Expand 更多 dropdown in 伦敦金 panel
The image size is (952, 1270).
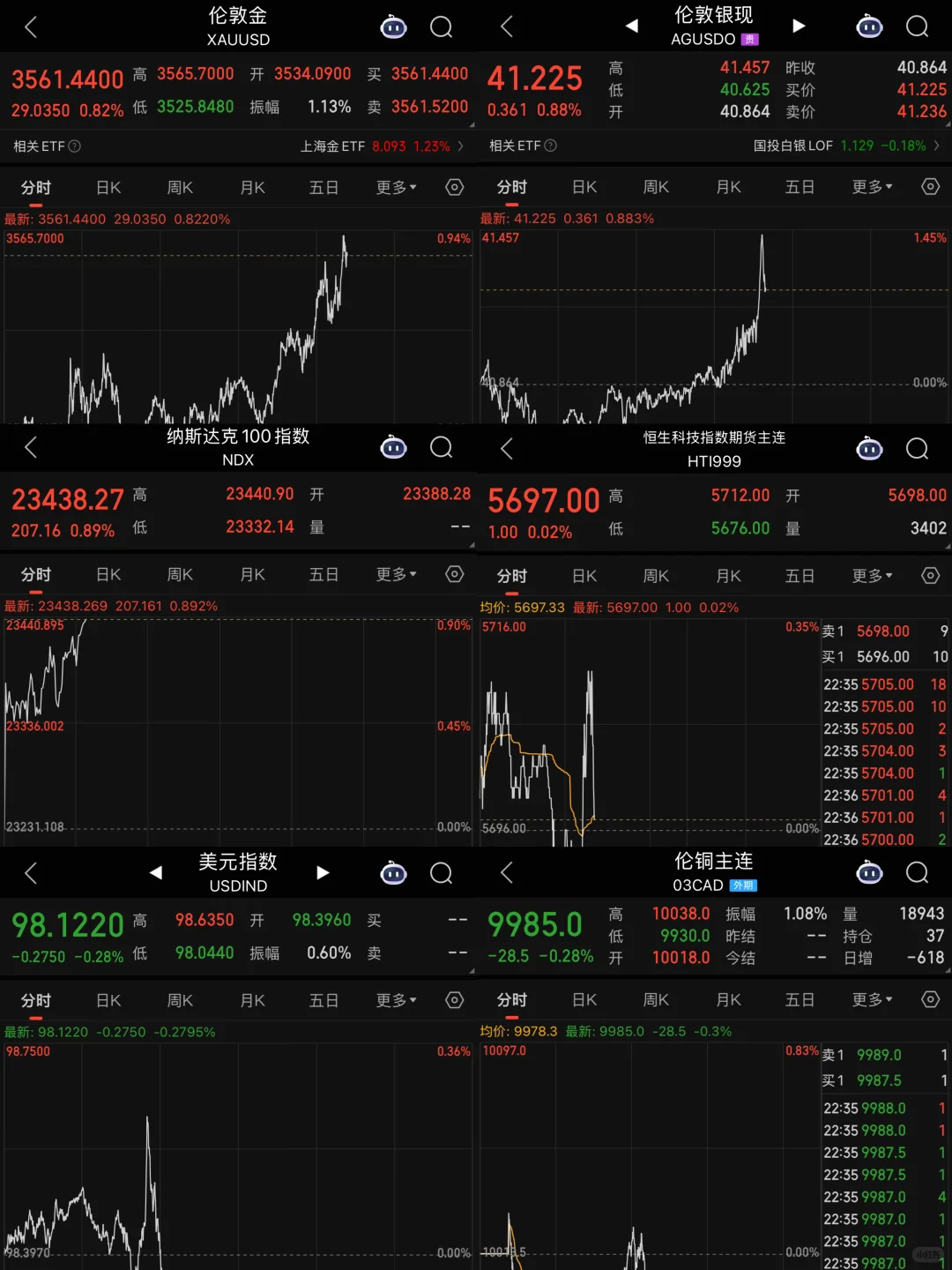point(396,187)
